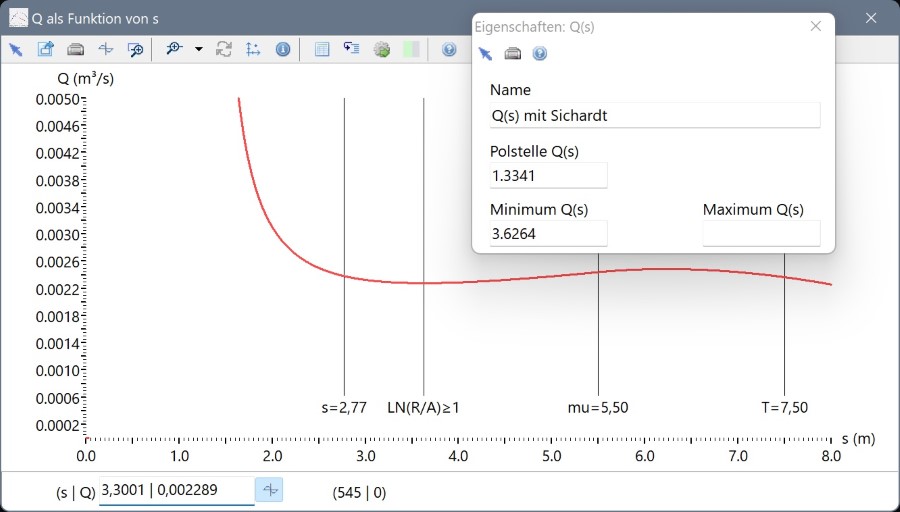900x512 pixels.
Task: Select the pointer arrow tool in main toolbar
Action: (x=16, y=49)
